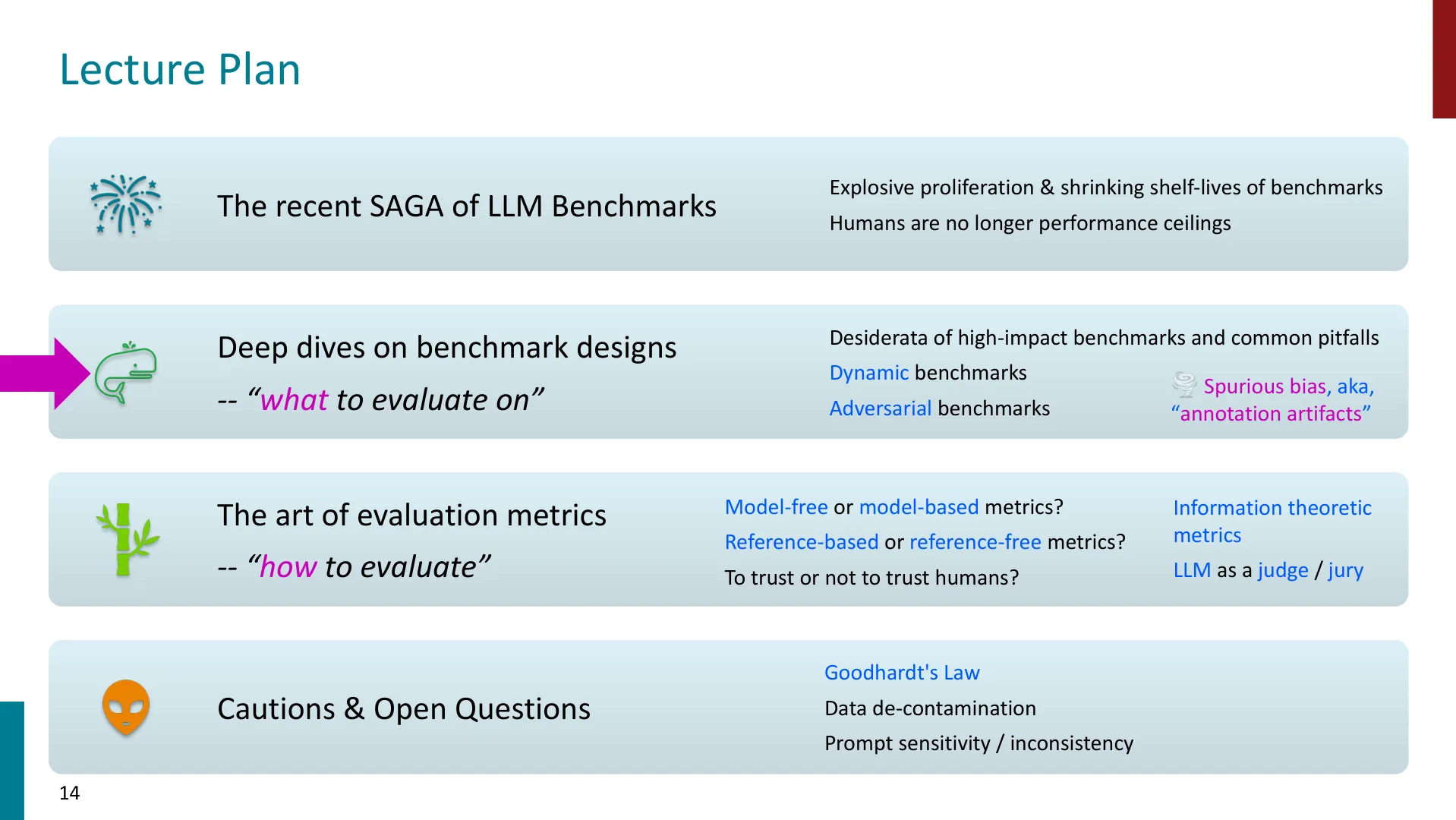Click the fireworks icon beside SAGA of LLM Benchmarks
1456x820 pixels.
coord(126,205)
